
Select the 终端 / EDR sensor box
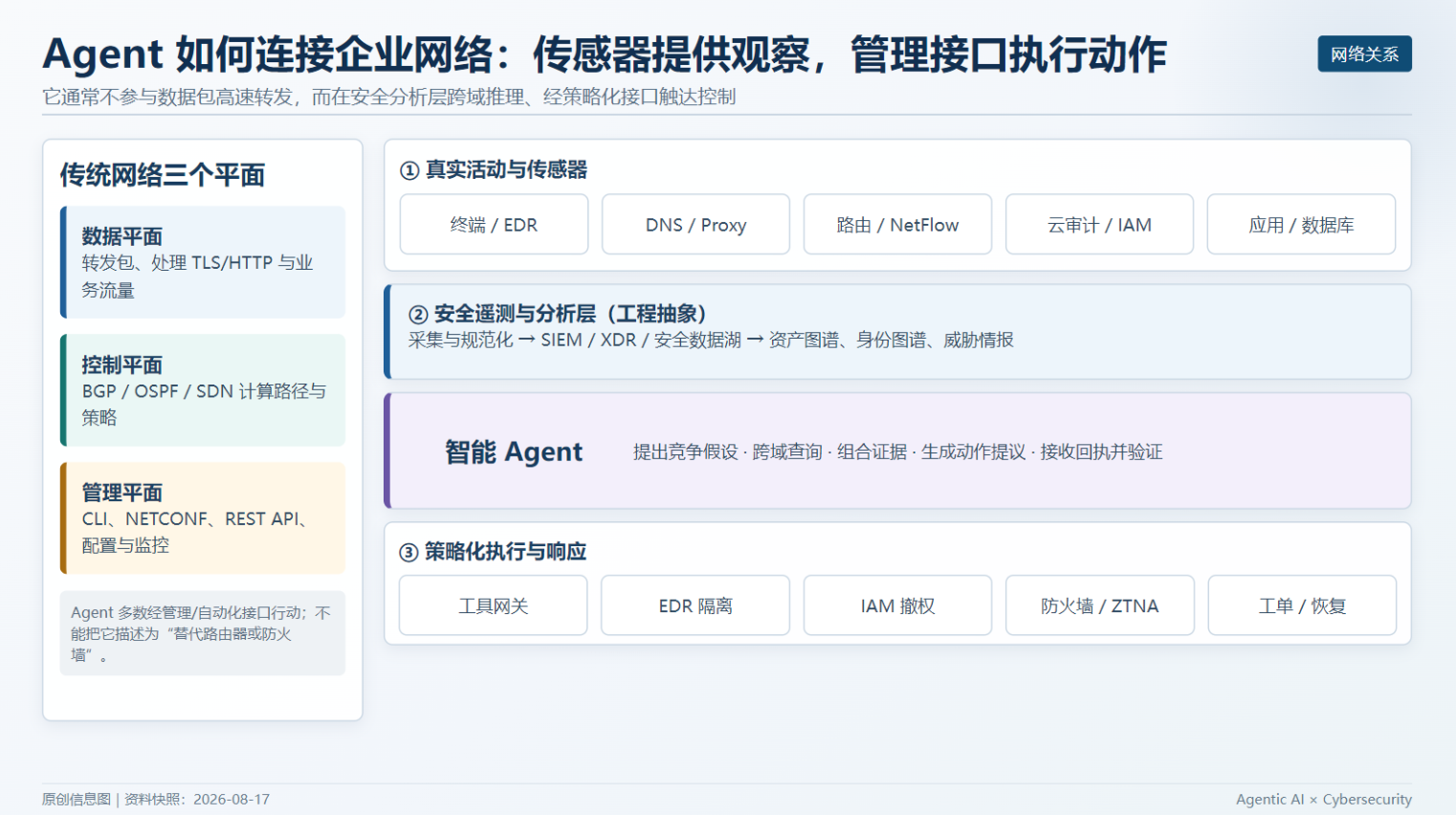(x=494, y=225)
